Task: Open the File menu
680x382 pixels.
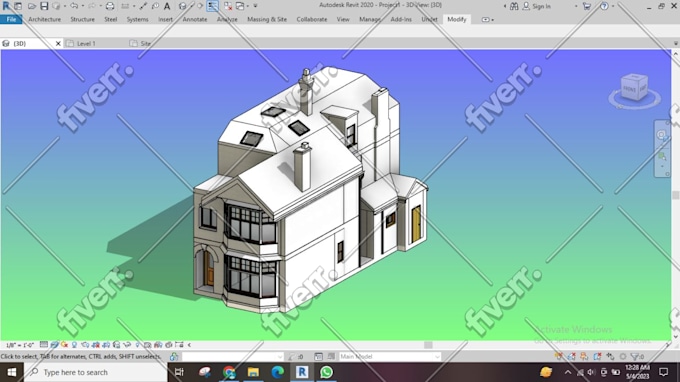Action: 11,20
